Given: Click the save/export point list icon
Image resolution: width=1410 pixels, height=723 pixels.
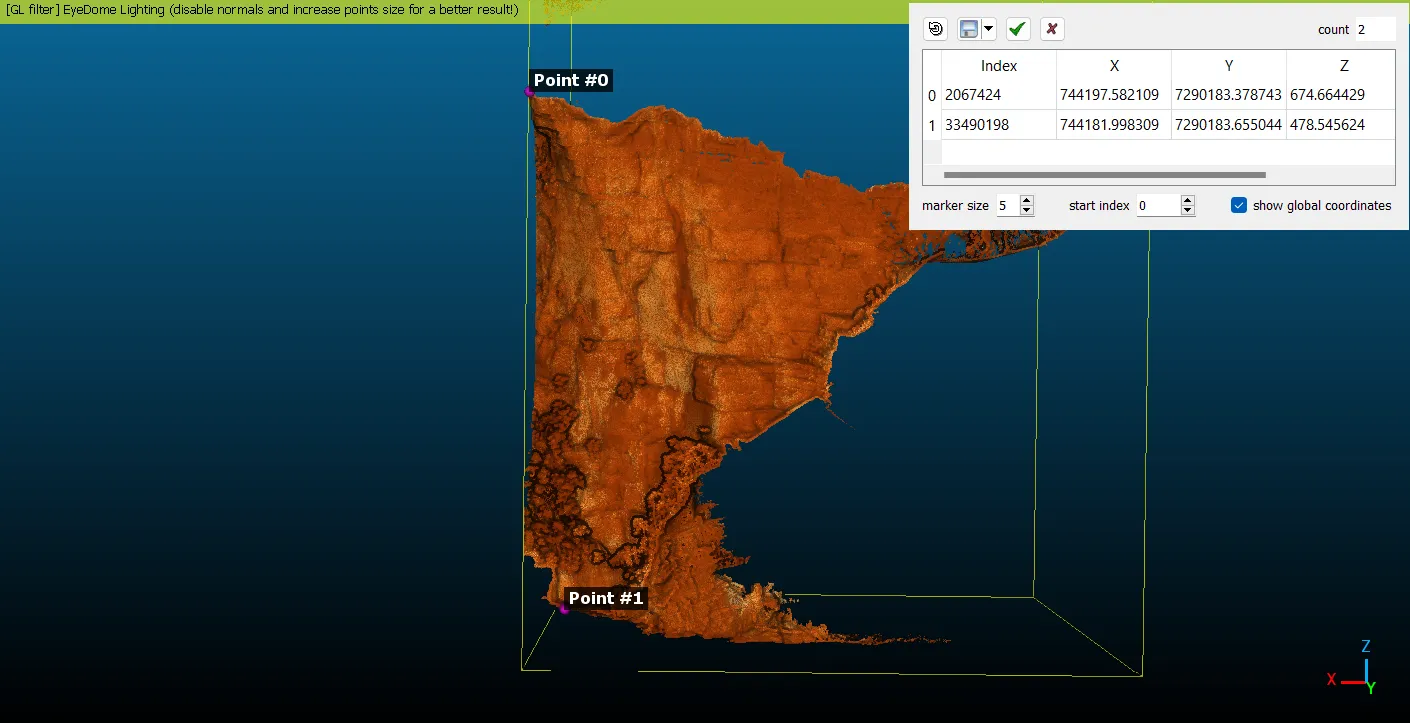Looking at the screenshot, I should pyautogui.click(x=968, y=29).
